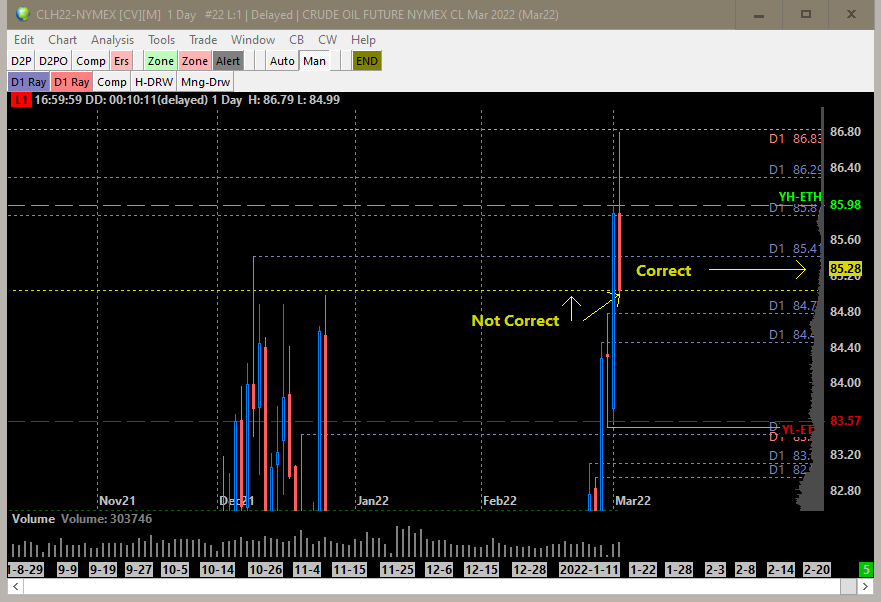881x602 pixels.
Task: Click the Mng-Drw toolbar button
Action: click(x=206, y=82)
